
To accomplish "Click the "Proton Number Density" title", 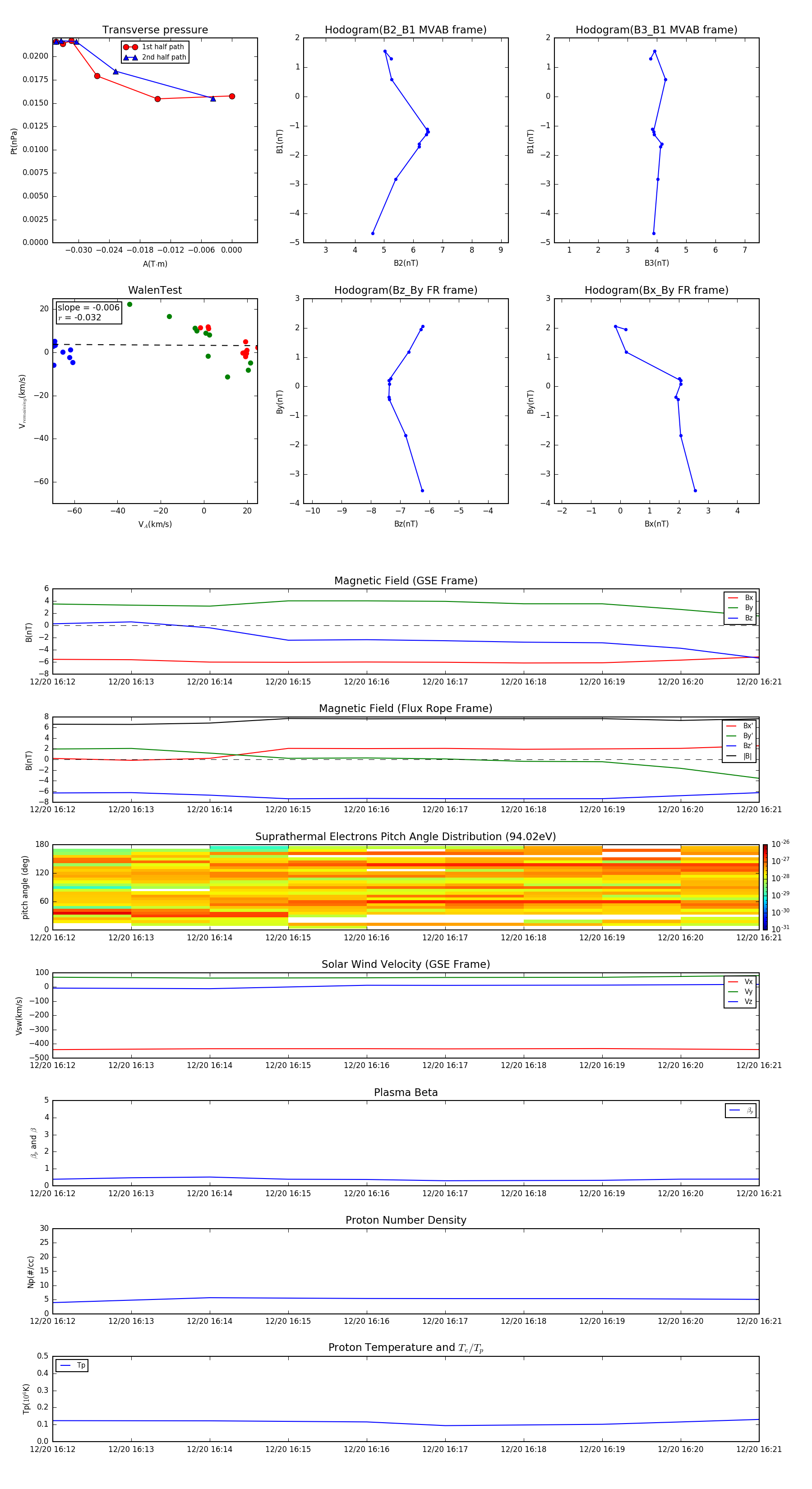I will click(x=406, y=1220).
